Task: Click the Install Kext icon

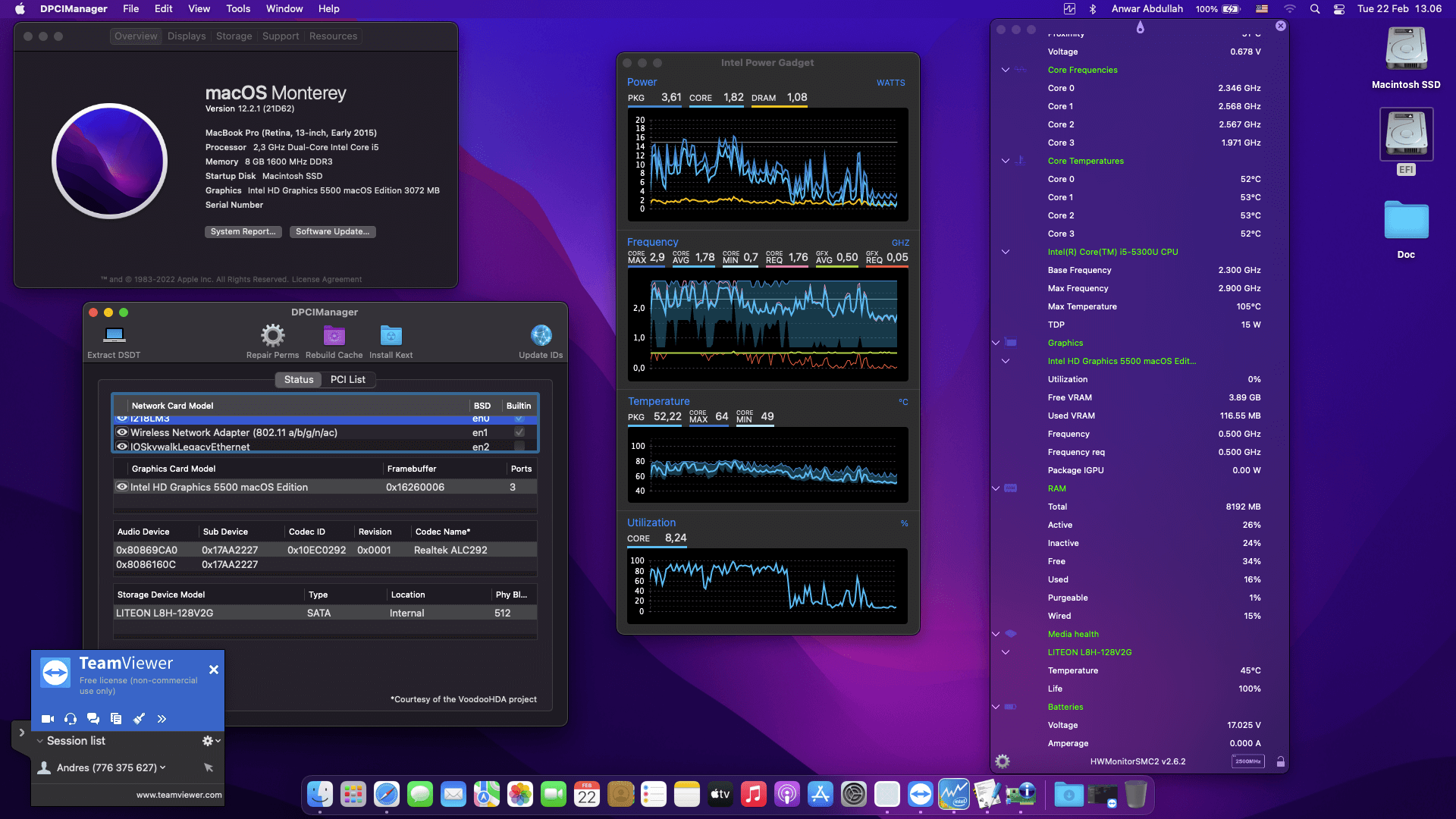Action: click(391, 334)
